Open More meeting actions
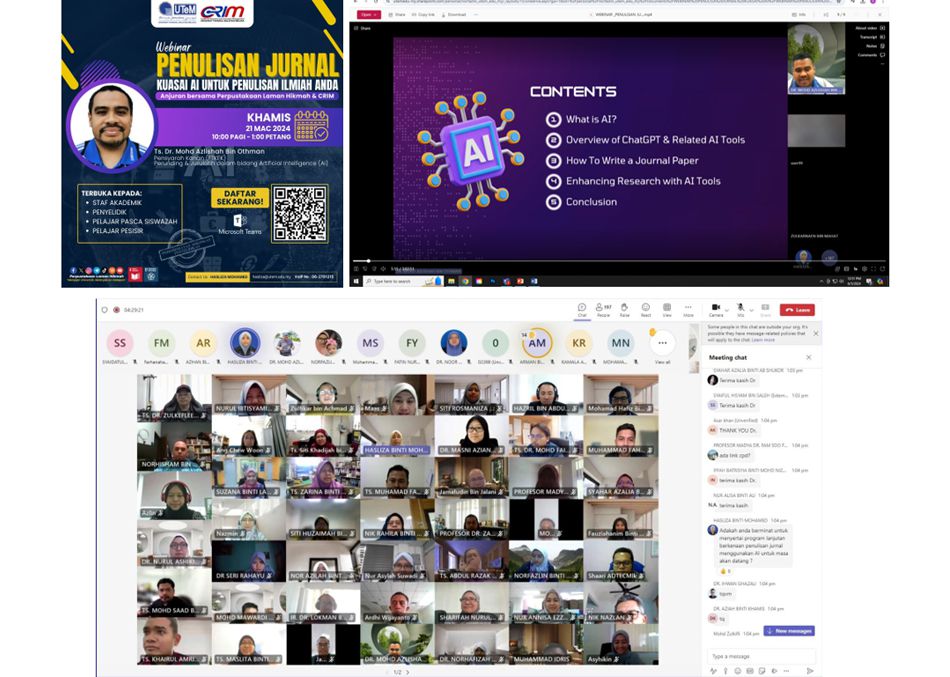Viewport: 950px width, 677px height. click(x=688, y=309)
